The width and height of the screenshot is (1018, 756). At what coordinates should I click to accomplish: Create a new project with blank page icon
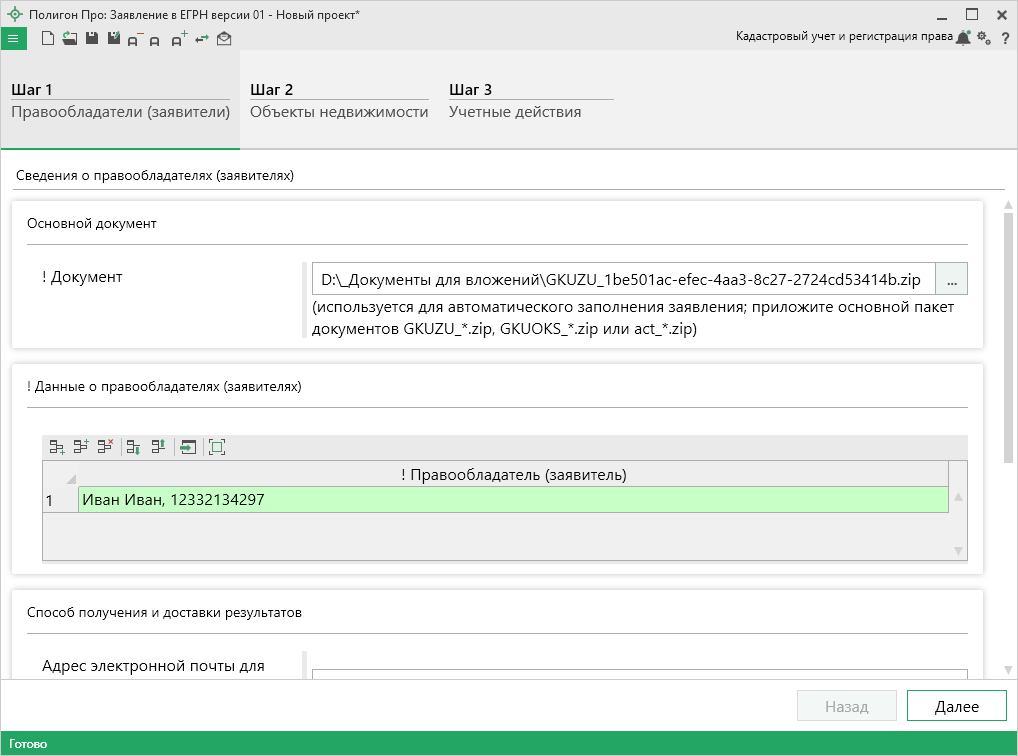(x=47, y=39)
